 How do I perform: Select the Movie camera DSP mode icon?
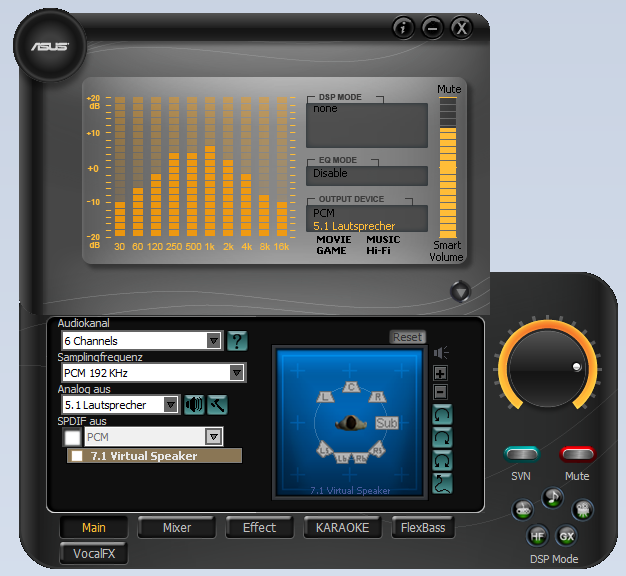(583, 510)
